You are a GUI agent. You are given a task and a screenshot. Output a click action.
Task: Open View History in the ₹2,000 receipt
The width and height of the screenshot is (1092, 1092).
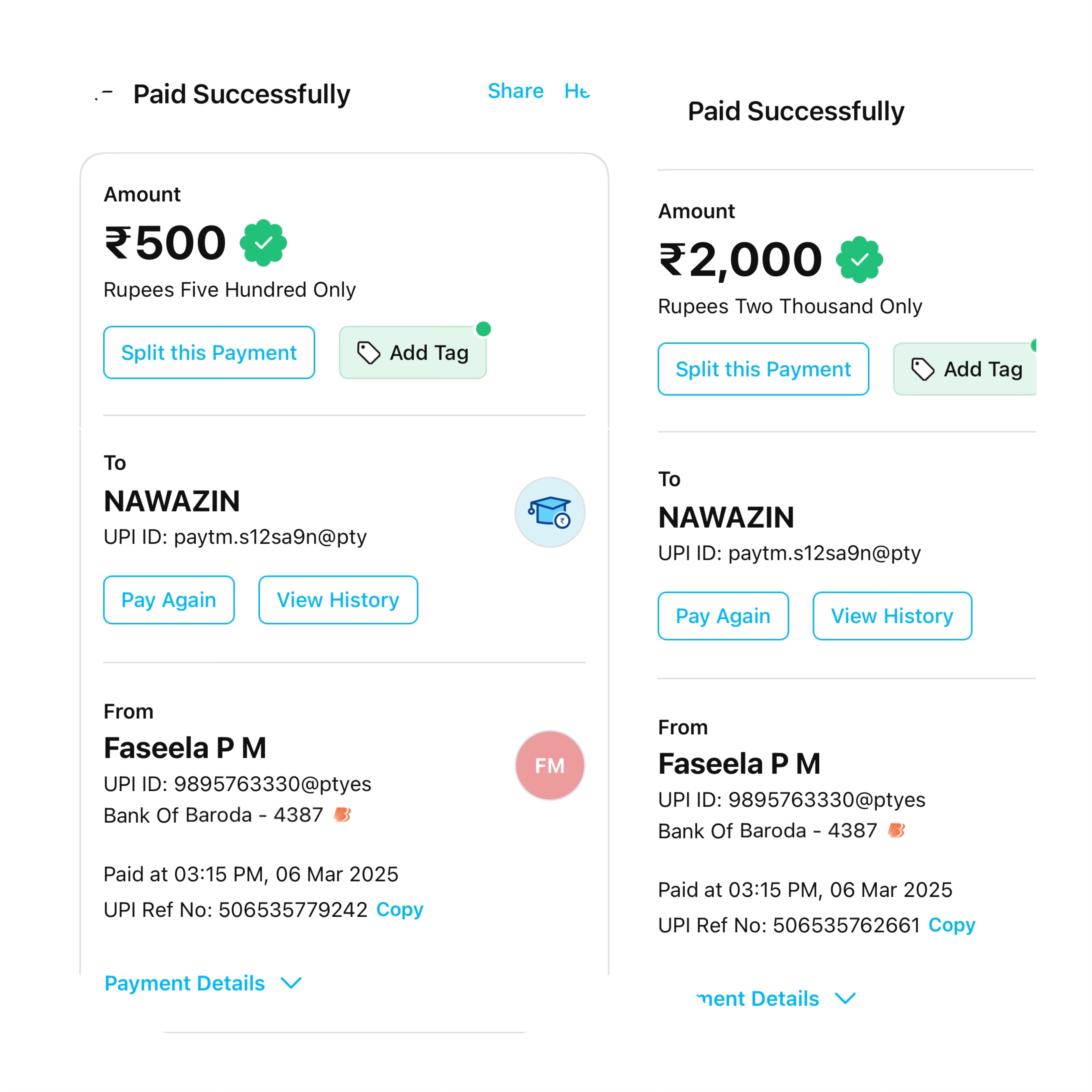tap(892, 616)
